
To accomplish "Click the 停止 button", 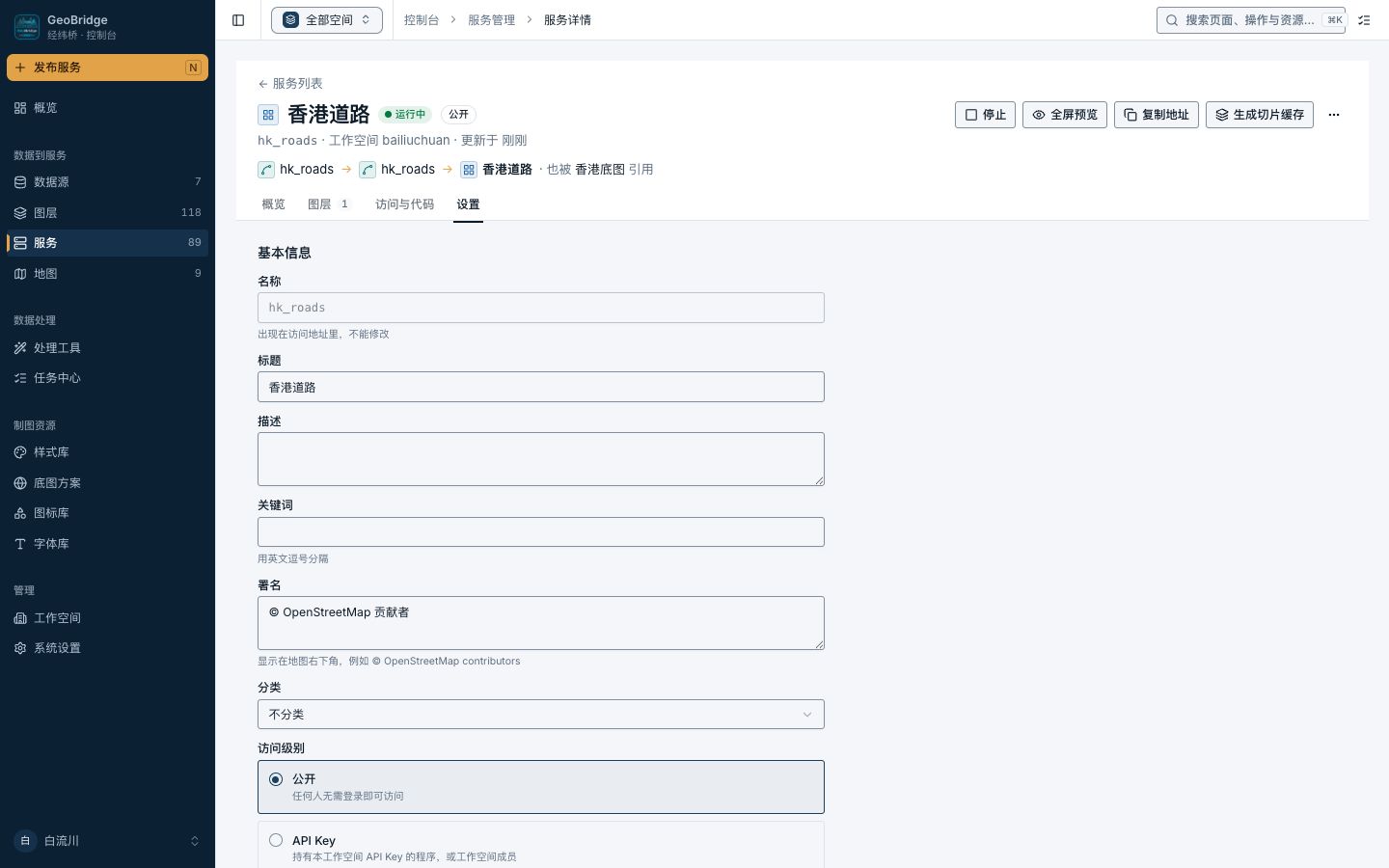I will point(985,115).
